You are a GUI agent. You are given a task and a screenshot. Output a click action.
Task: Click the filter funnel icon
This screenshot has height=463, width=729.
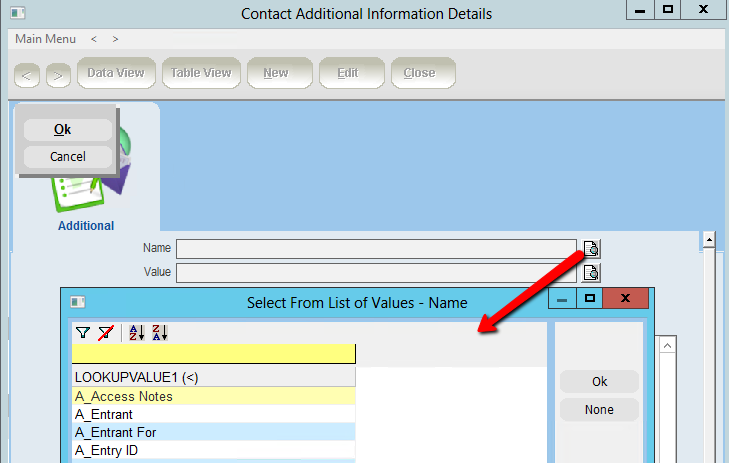click(x=83, y=333)
